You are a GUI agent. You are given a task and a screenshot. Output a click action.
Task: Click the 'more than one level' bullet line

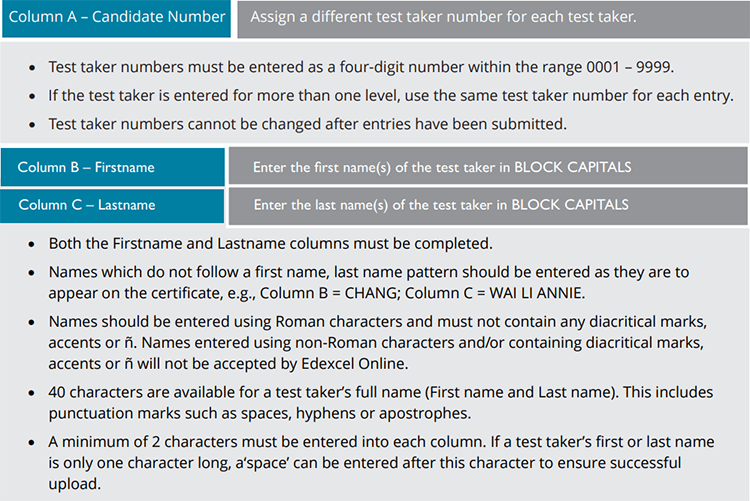(390, 95)
